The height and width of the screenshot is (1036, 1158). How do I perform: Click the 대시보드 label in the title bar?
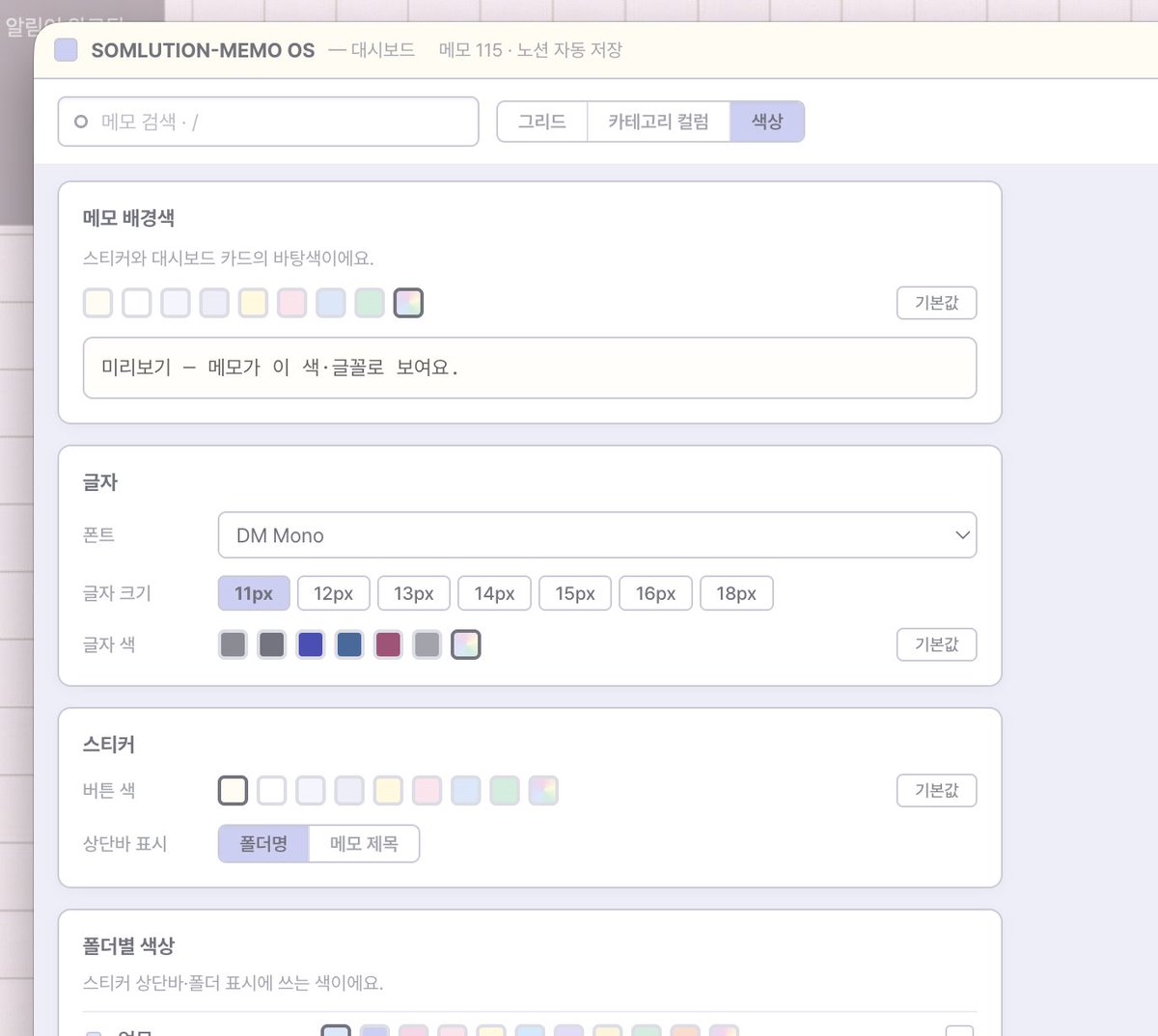[x=382, y=50]
